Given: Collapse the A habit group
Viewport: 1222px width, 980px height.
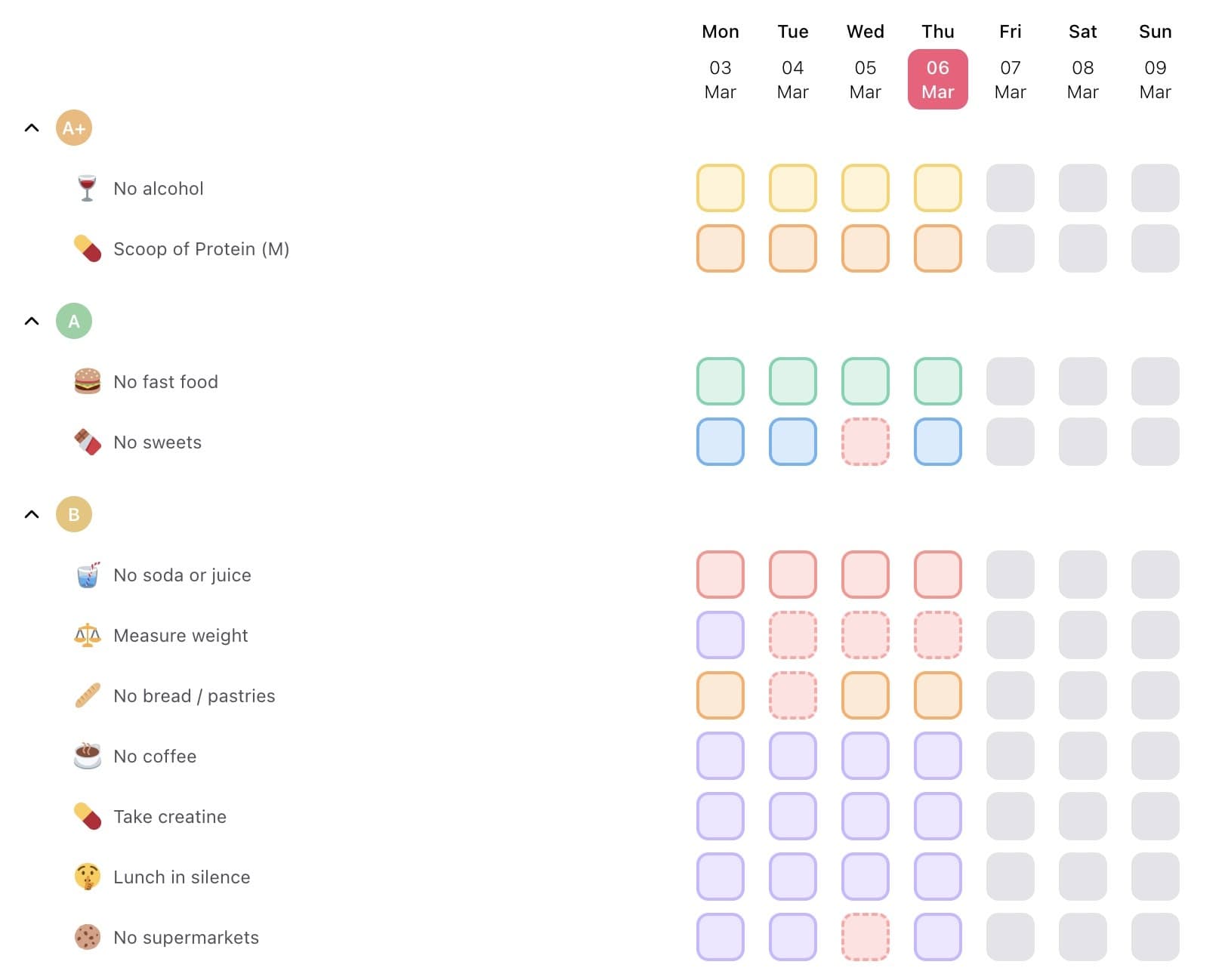Looking at the screenshot, I should 32,321.
